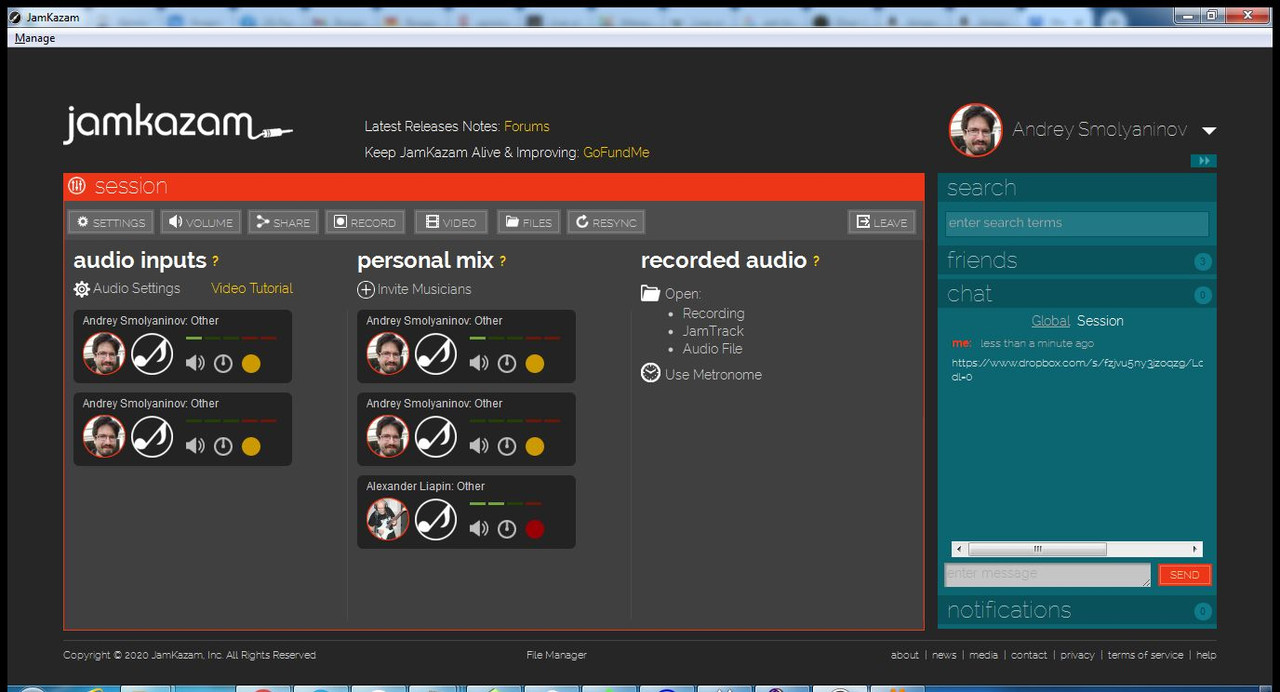Send the chat message with SEND
Image resolution: width=1280 pixels, height=692 pixels.
1184,575
